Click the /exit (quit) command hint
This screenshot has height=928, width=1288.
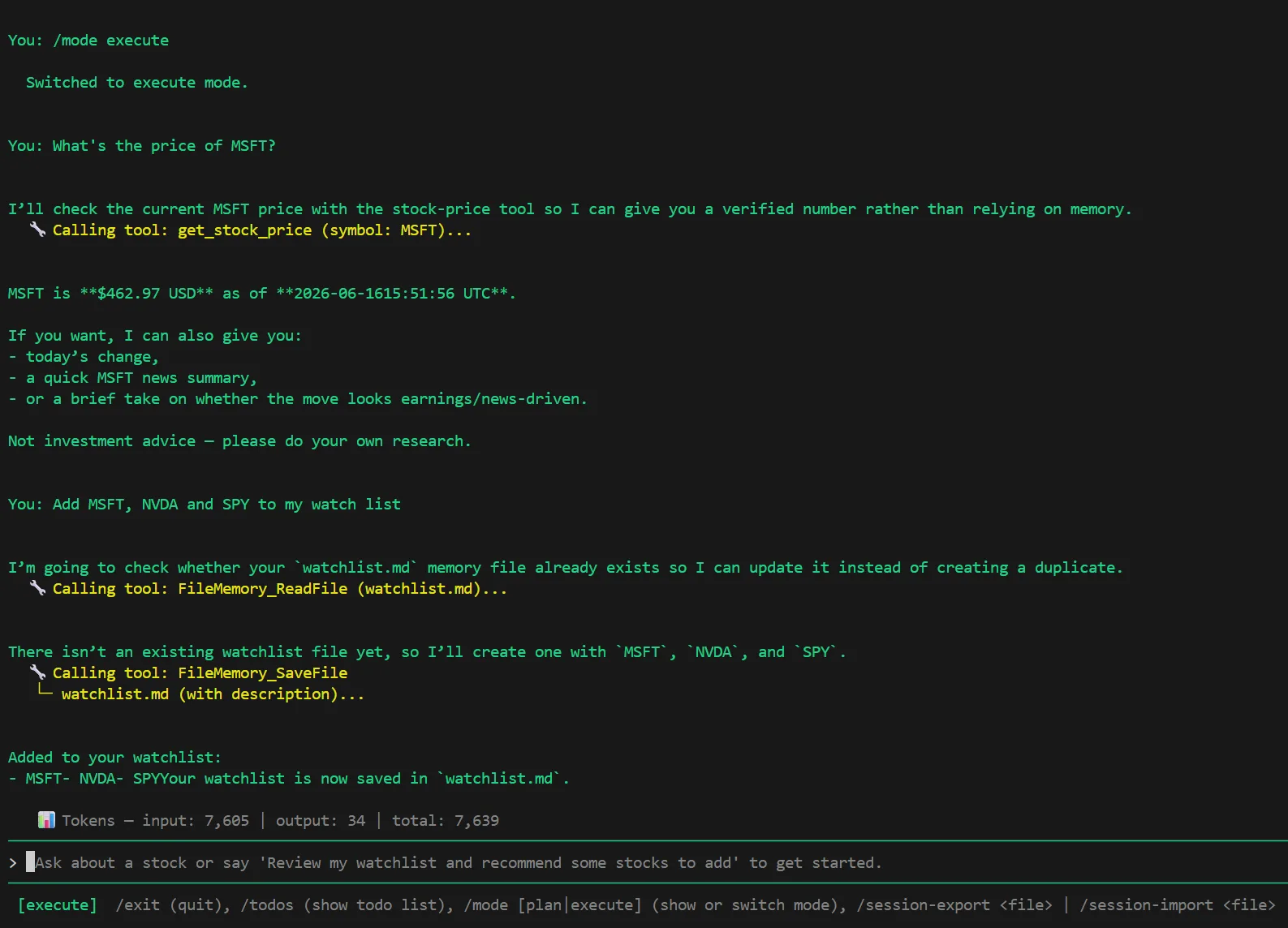173,904
